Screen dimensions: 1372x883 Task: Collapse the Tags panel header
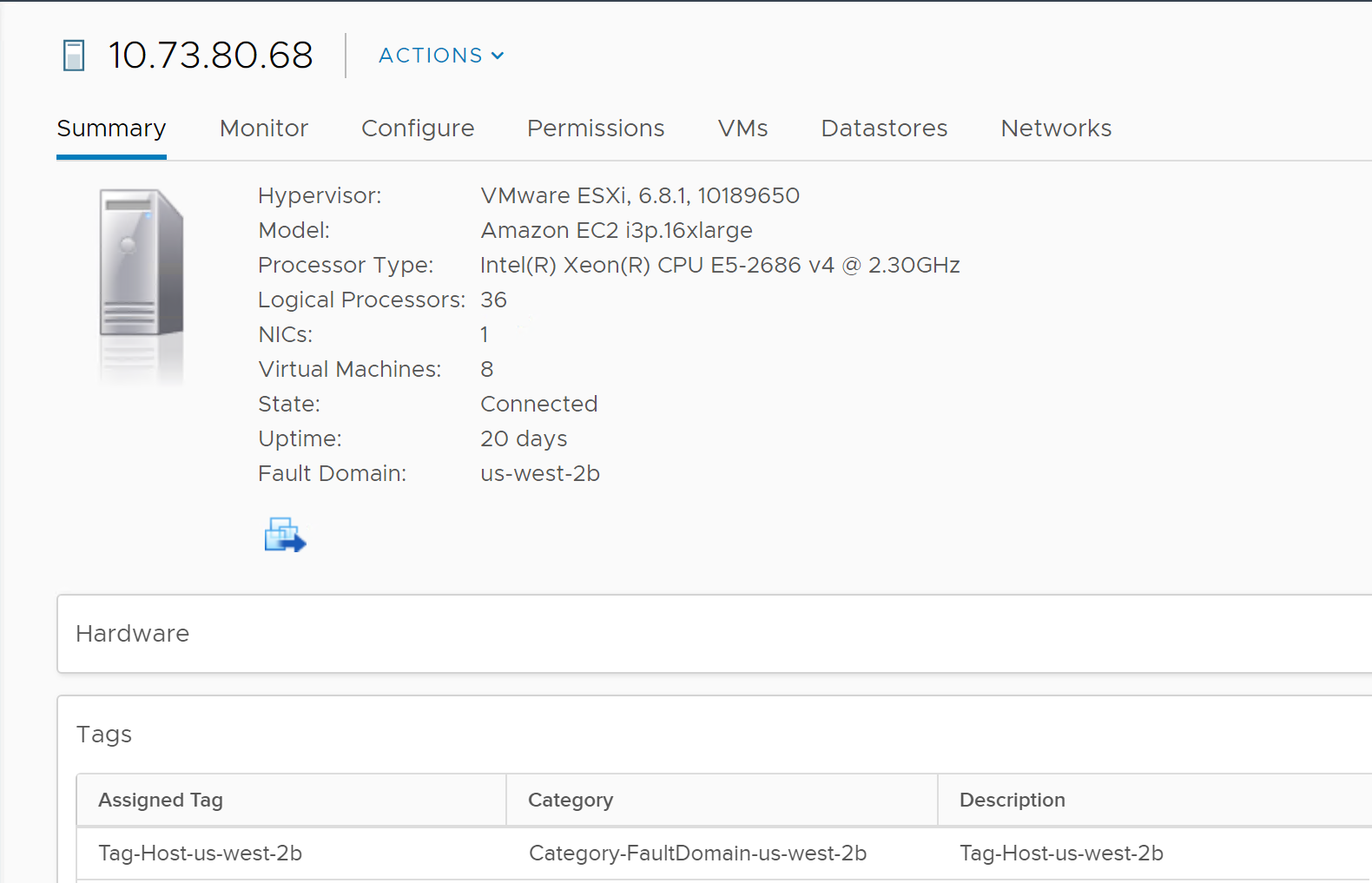[x=104, y=735]
